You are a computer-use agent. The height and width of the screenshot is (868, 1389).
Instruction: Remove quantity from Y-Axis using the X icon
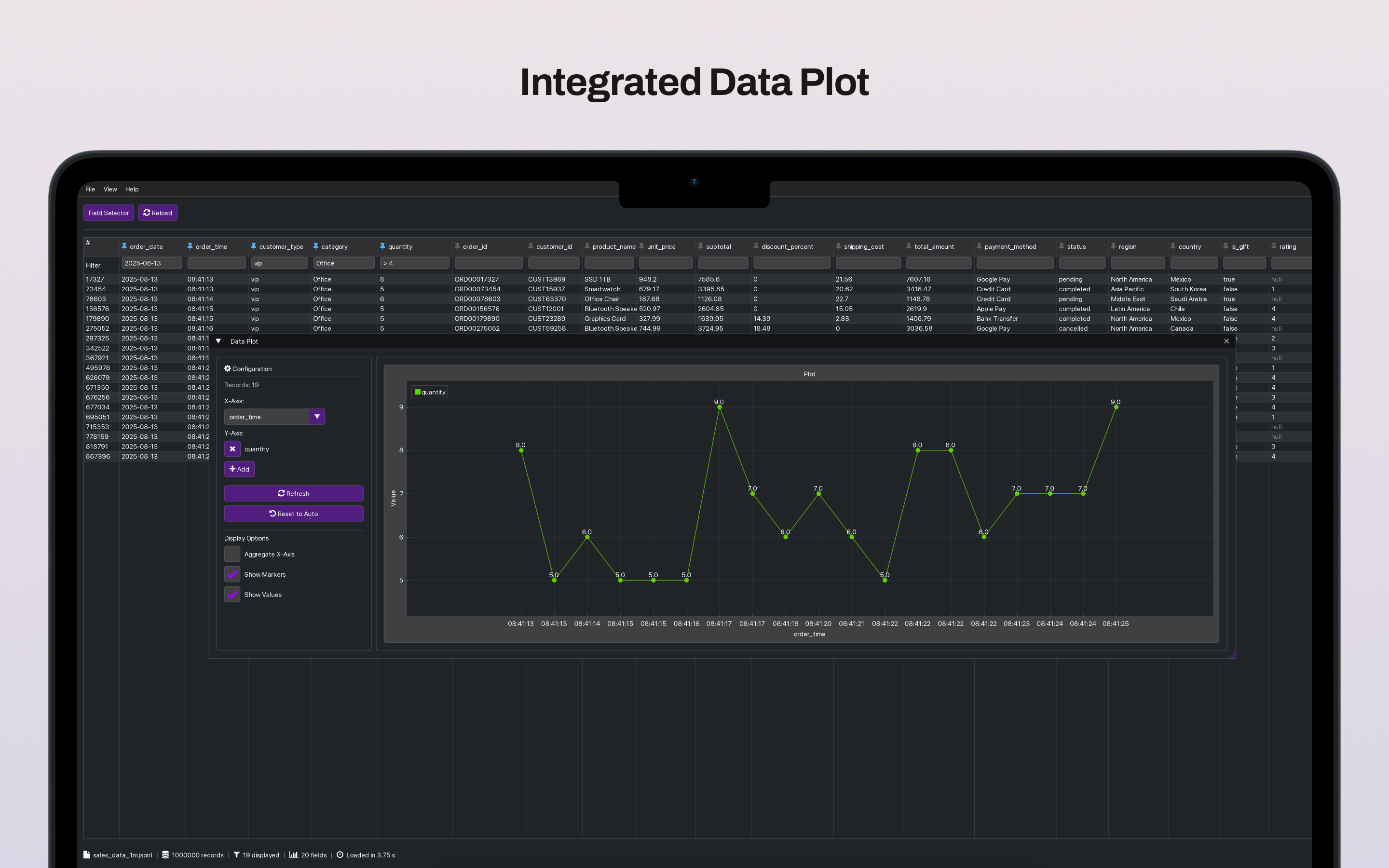coord(233,449)
